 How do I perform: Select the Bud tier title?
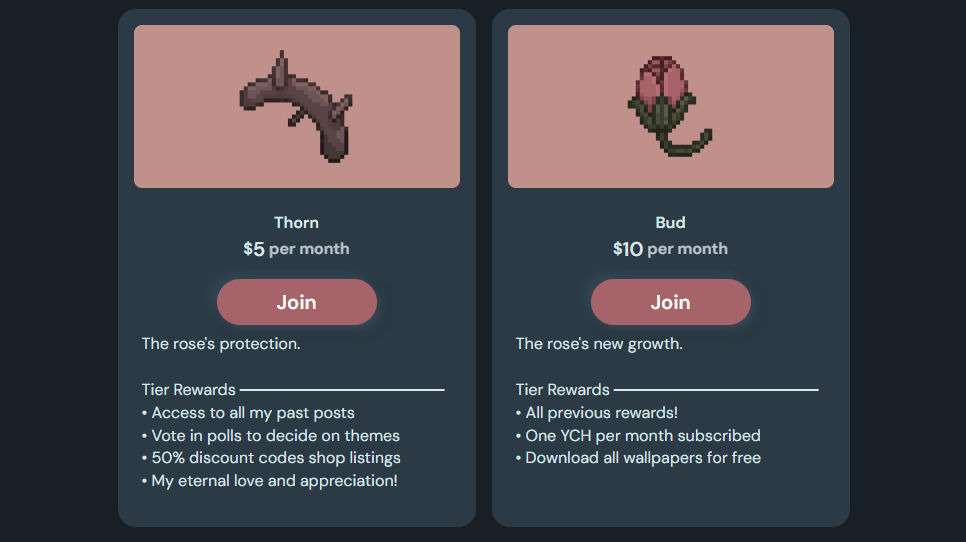[670, 222]
